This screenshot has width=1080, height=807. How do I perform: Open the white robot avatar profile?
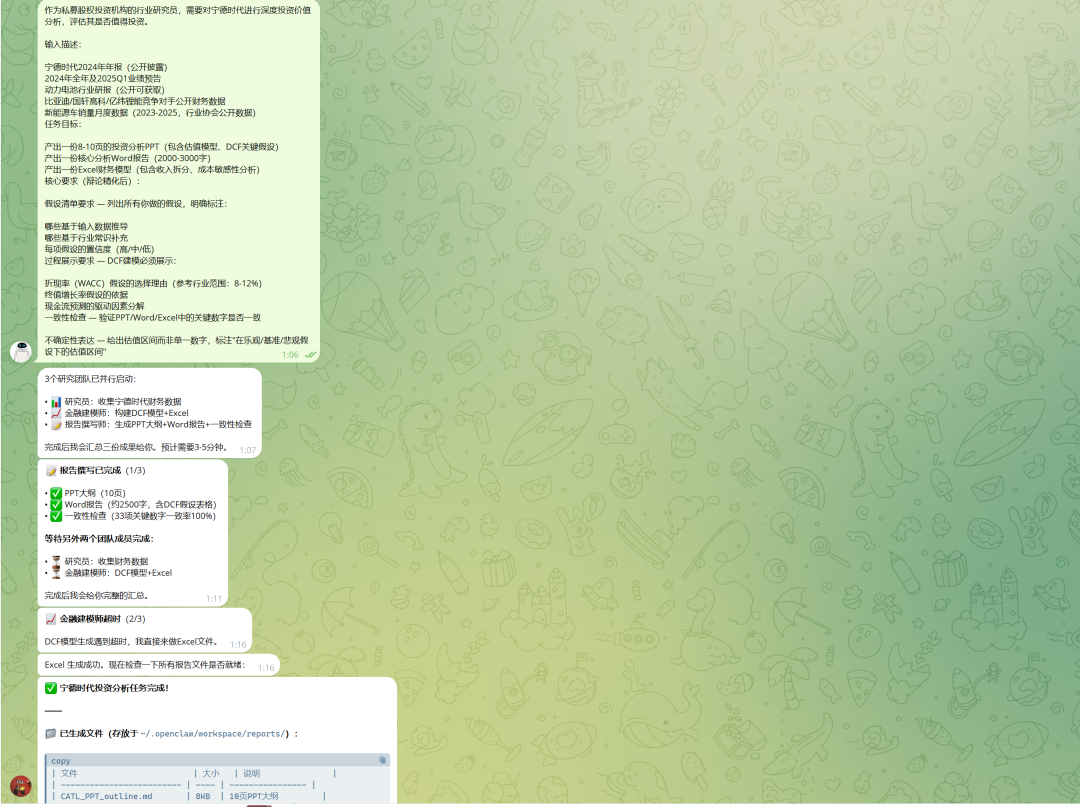tap(21, 351)
